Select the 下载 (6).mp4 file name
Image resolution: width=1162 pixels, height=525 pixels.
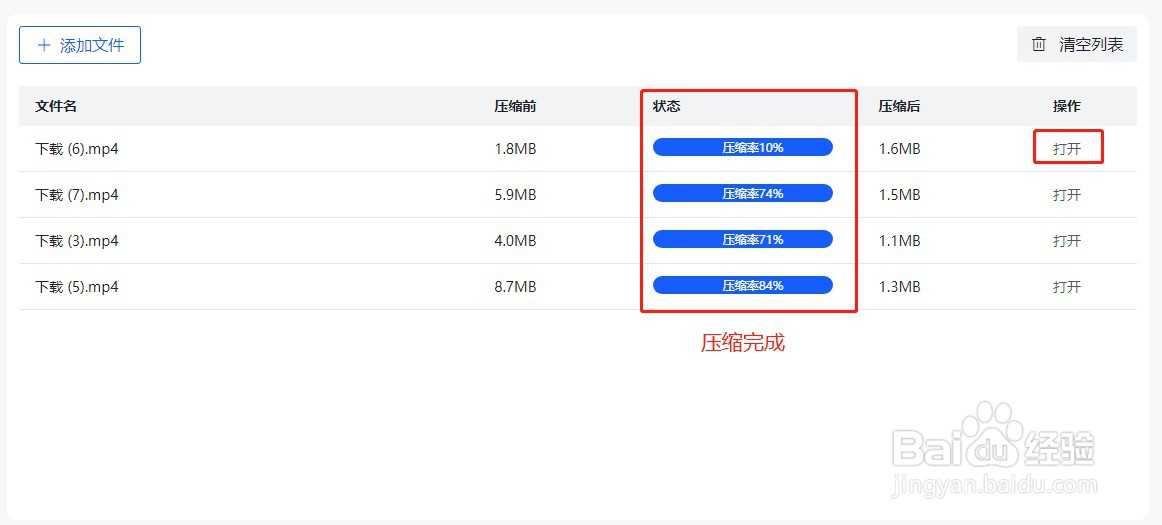click(77, 149)
